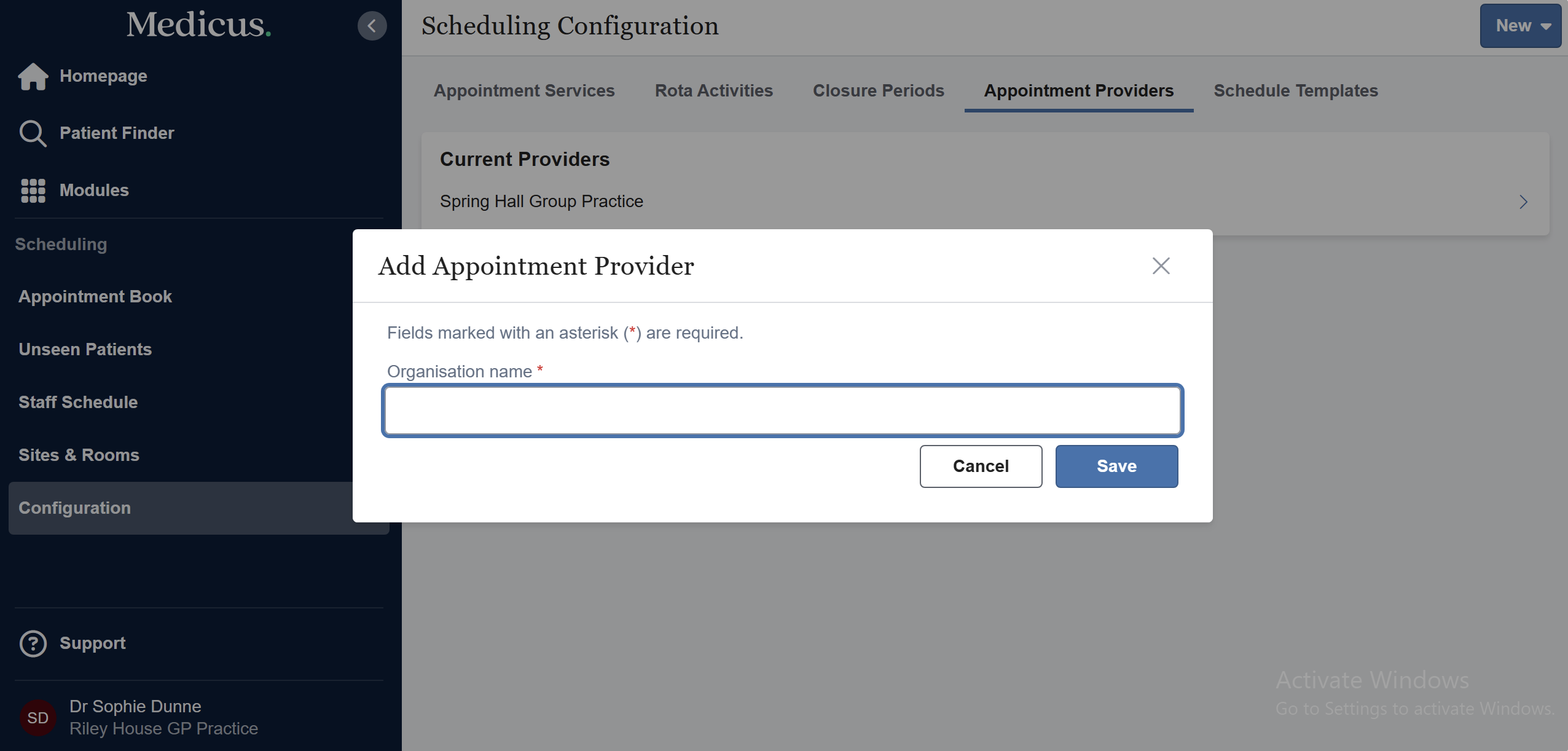This screenshot has width=1568, height=751.
Task: Switch to the Rota Activities tab
Action: 713,90
